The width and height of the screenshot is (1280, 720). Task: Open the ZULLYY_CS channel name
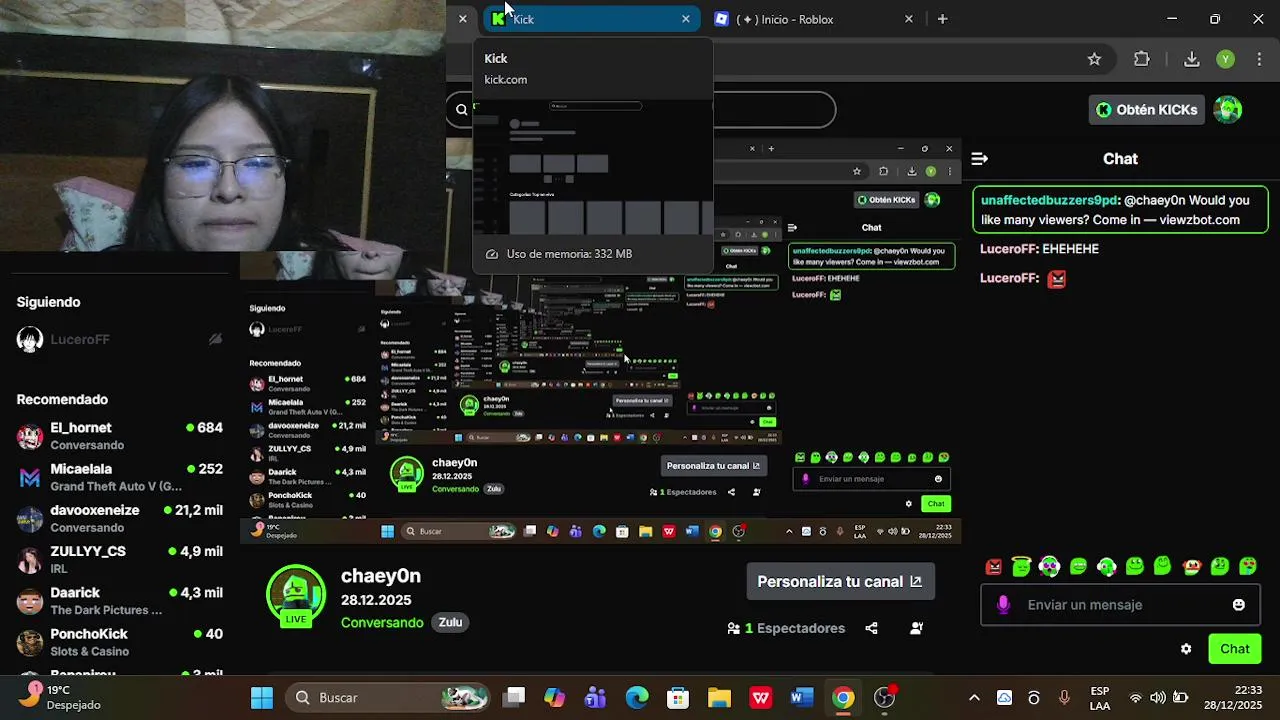coord(88,552)
